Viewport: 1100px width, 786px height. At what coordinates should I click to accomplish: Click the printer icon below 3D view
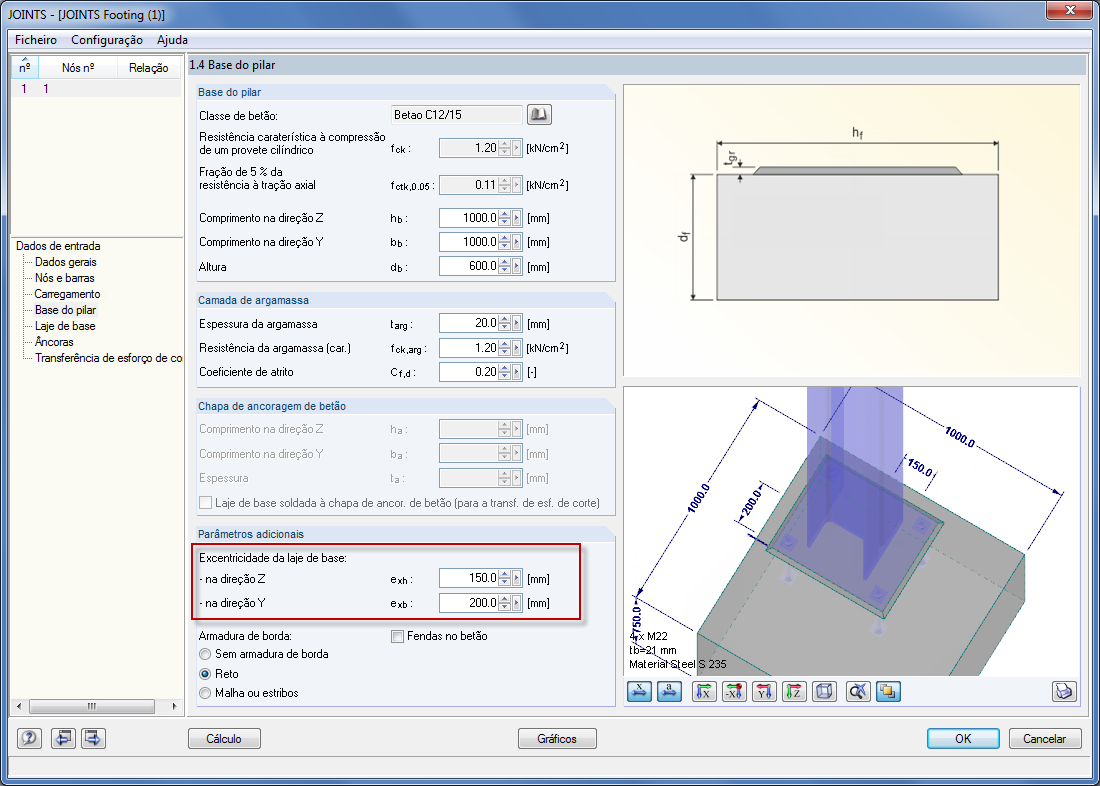coord(1064,692)
